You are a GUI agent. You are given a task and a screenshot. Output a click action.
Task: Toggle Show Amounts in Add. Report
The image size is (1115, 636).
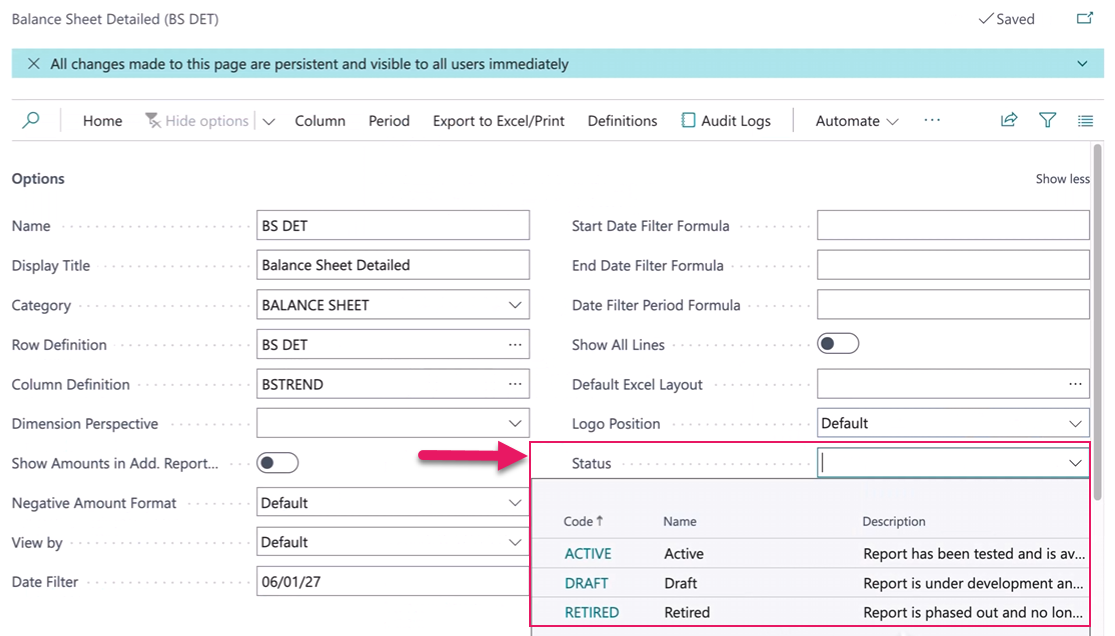(277, 462)
